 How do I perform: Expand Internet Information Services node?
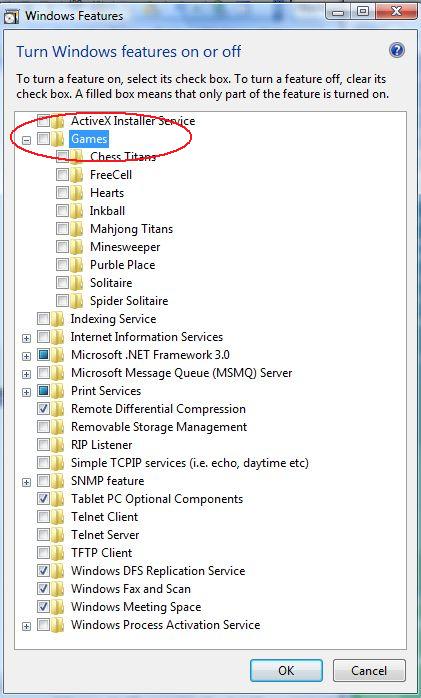[x=27, y=338]
